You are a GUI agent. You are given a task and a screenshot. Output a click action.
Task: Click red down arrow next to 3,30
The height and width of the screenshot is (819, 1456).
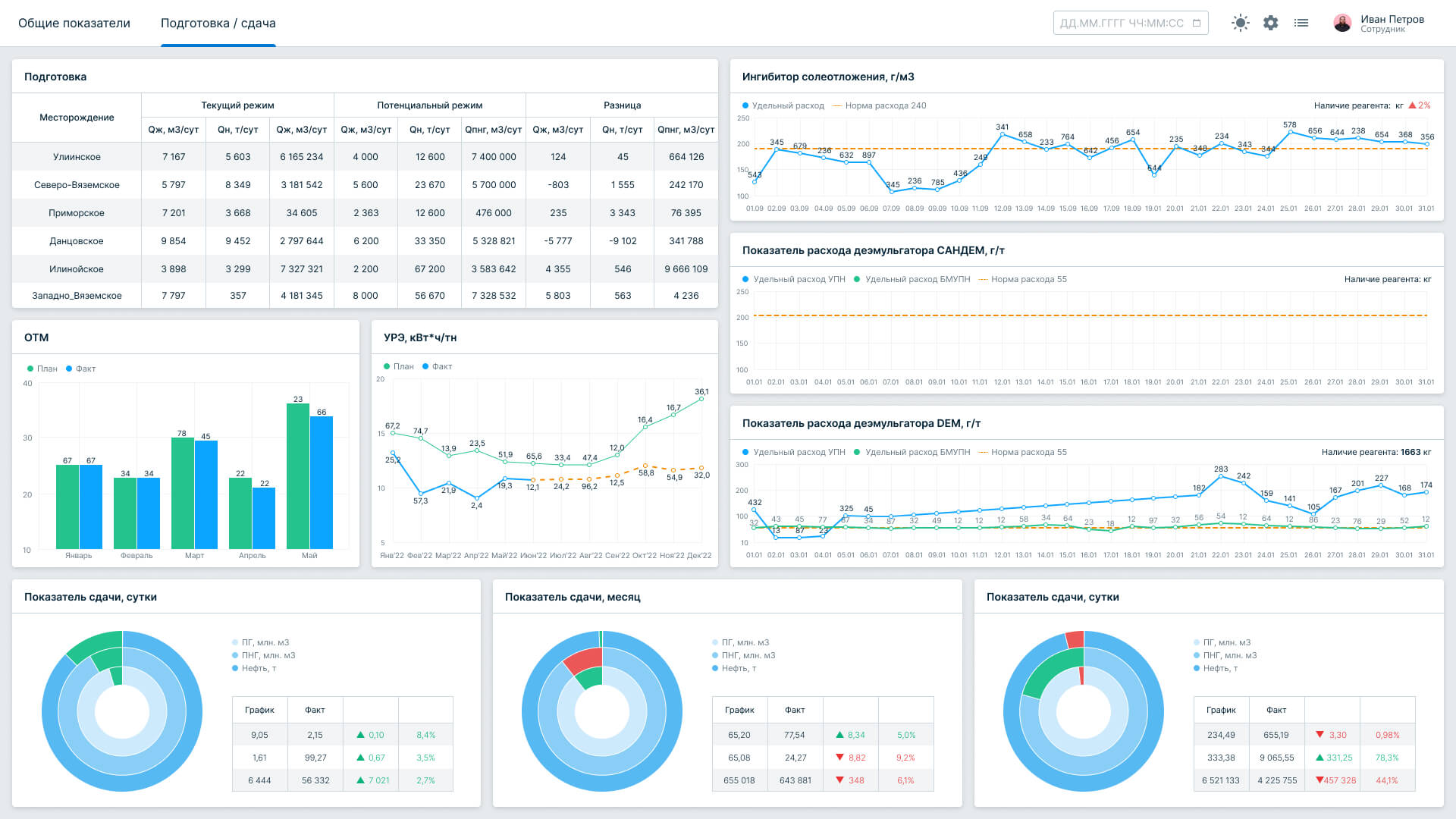(1320, 735)
